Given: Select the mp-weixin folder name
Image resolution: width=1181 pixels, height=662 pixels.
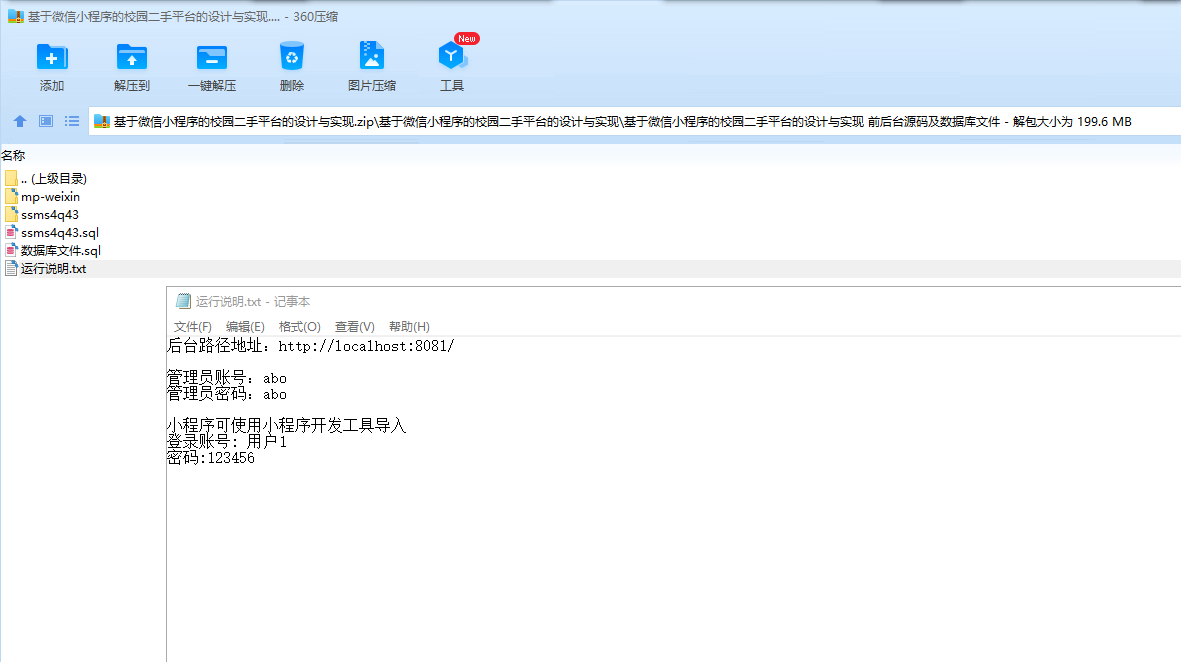Looking at the screenshot, I should point(50,197).
